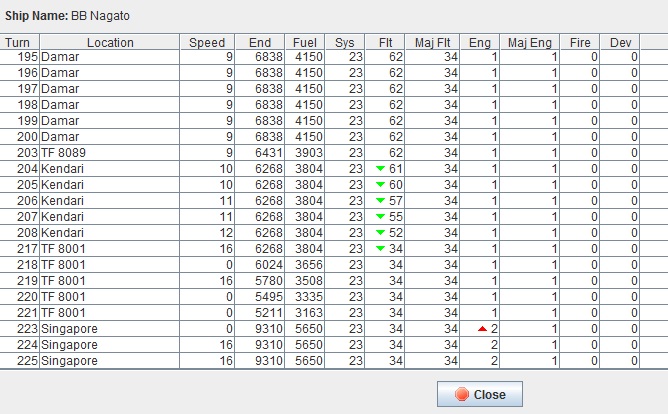Click Speed value 16 in turn 217 row
Viewport: 668px width, 414px height.
point(207,248)
